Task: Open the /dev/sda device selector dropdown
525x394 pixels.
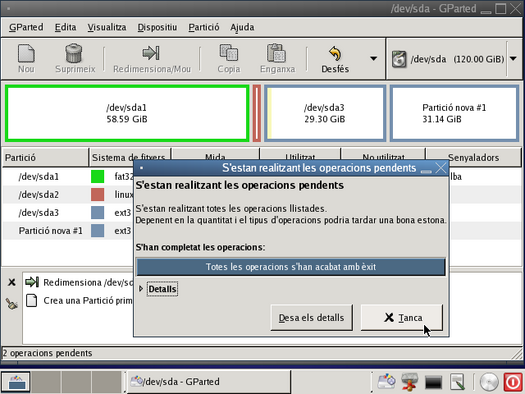Action: [513, 59]
